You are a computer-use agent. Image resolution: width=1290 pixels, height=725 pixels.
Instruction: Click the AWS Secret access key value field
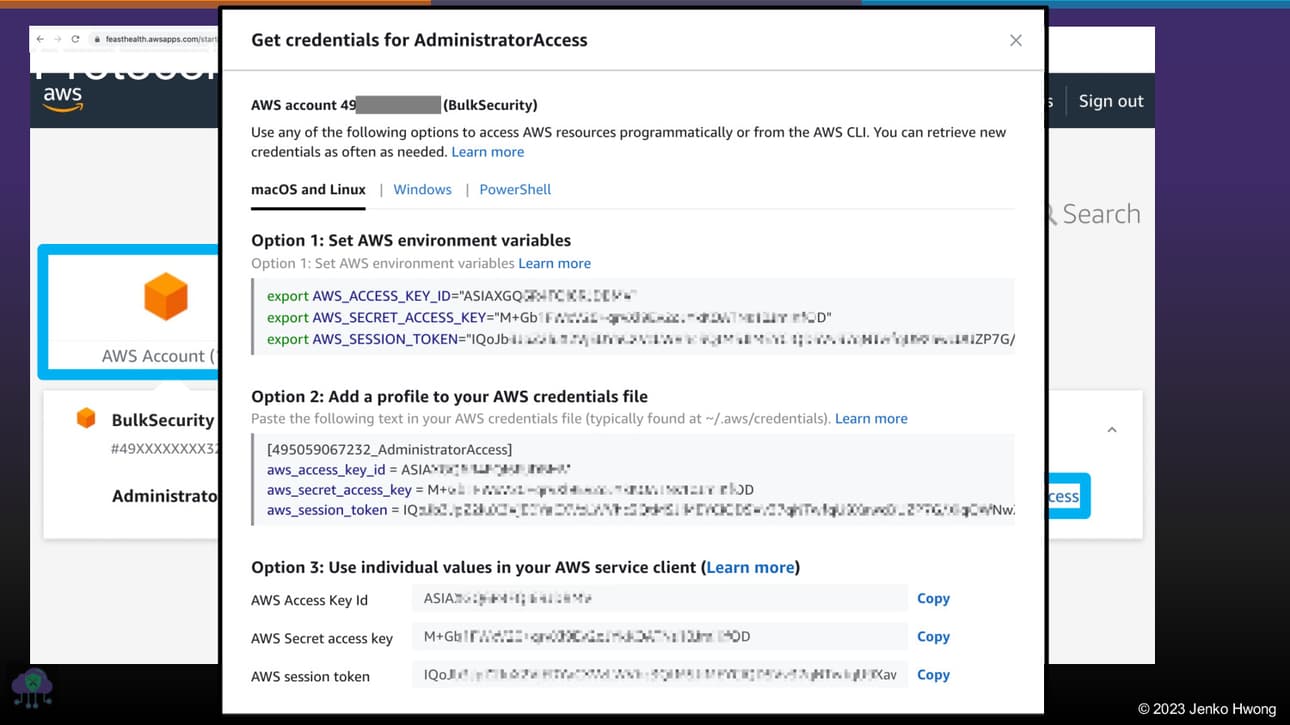pos(659,636)
